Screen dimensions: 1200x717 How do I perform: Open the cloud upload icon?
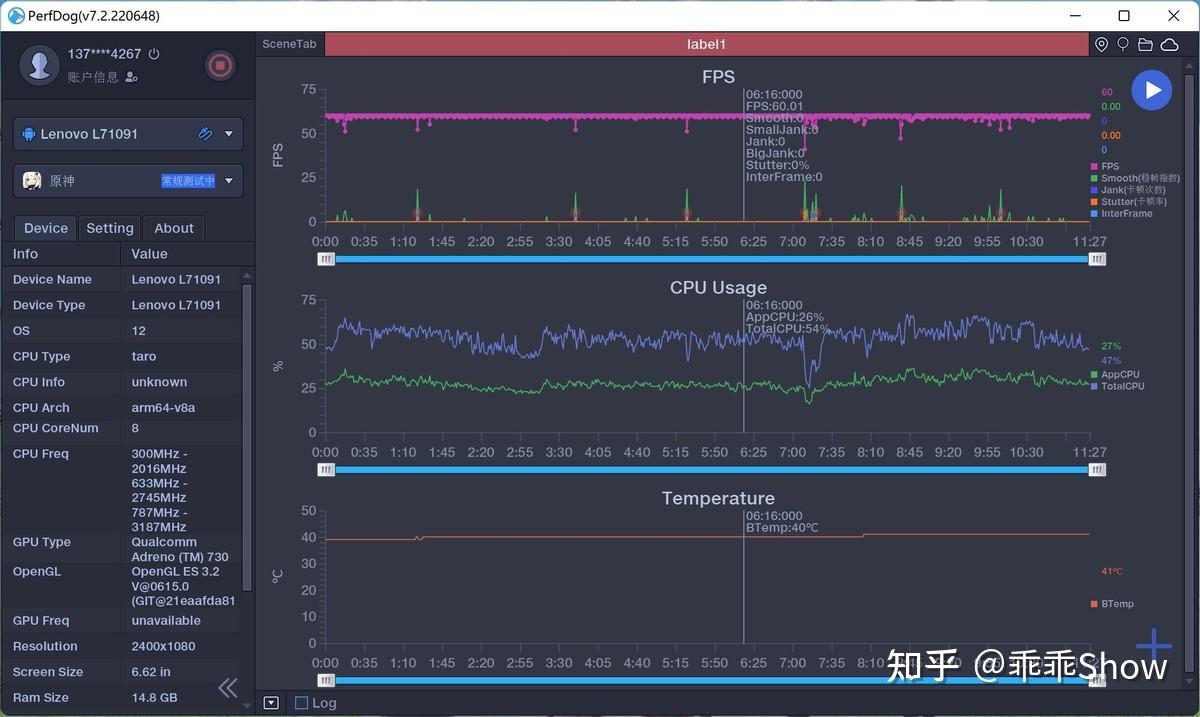pyautogui.click(x=1168, y=45)
